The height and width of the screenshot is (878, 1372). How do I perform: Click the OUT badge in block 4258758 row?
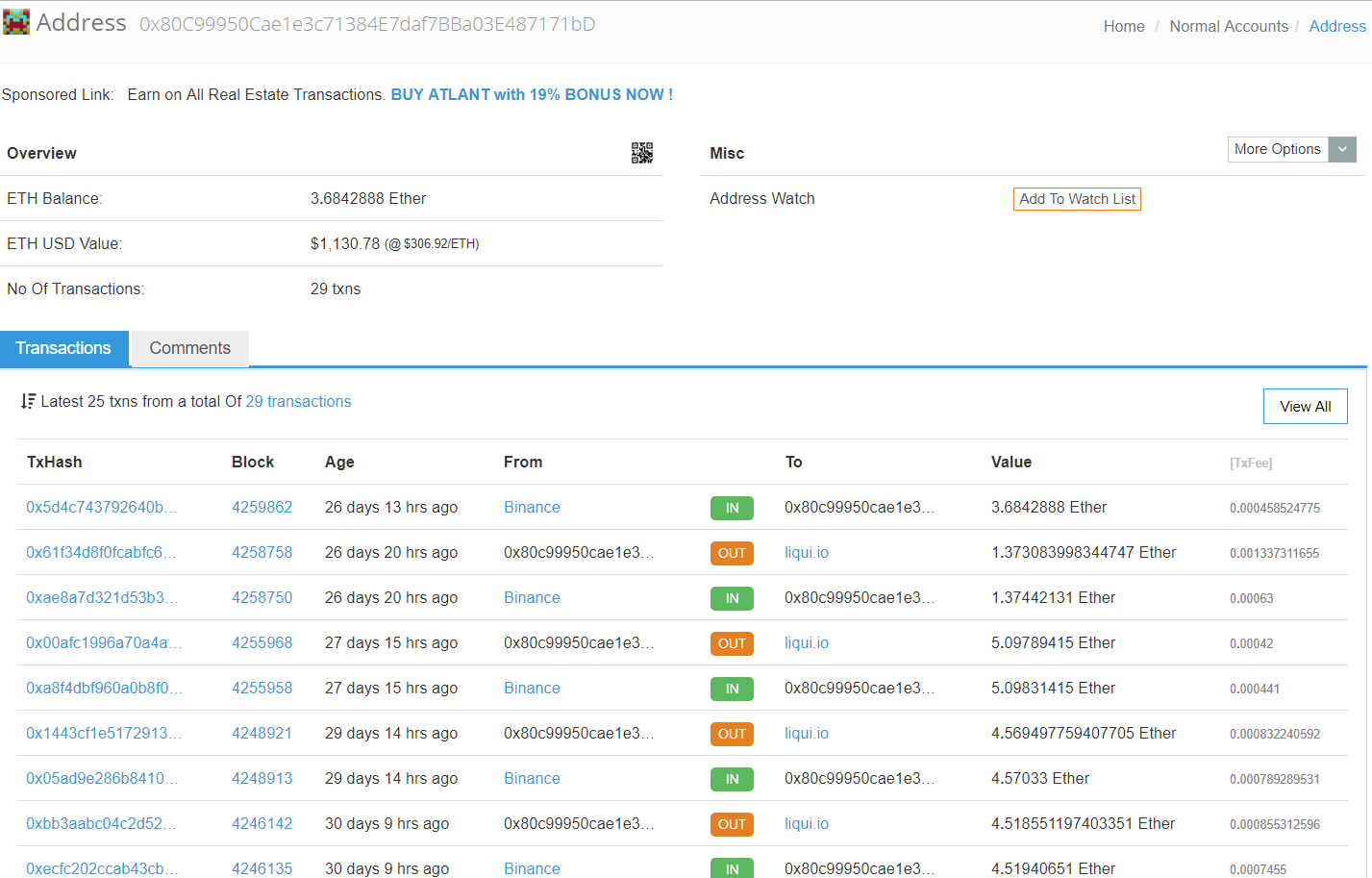732,553
